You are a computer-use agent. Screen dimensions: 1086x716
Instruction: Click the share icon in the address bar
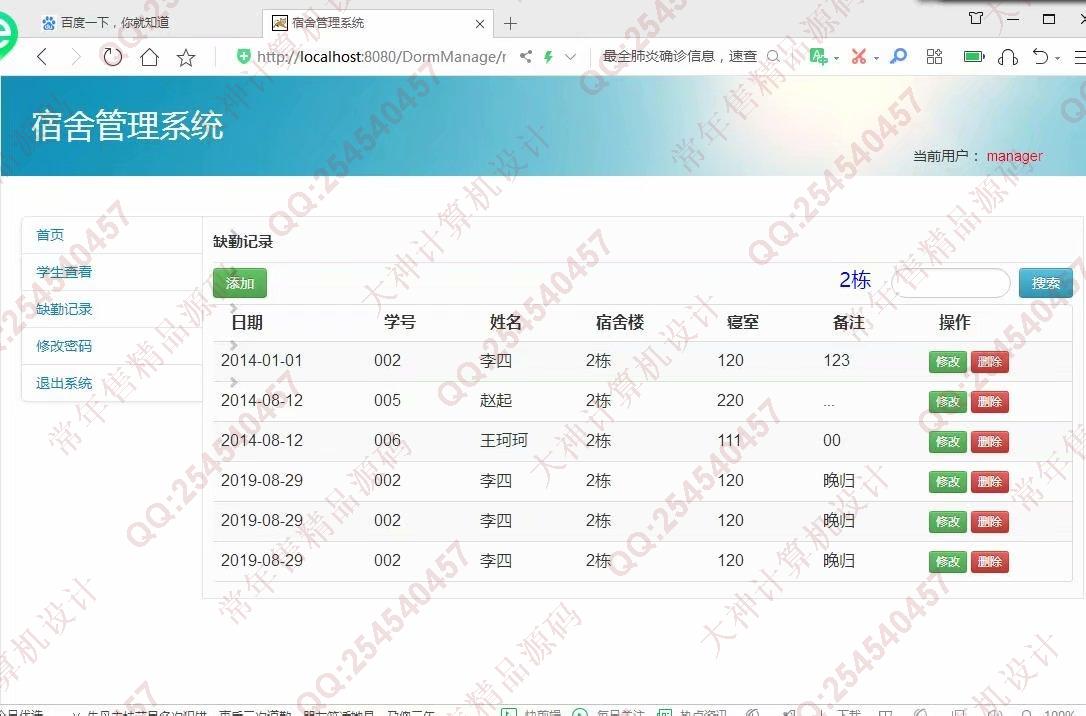tap(526, 56)
